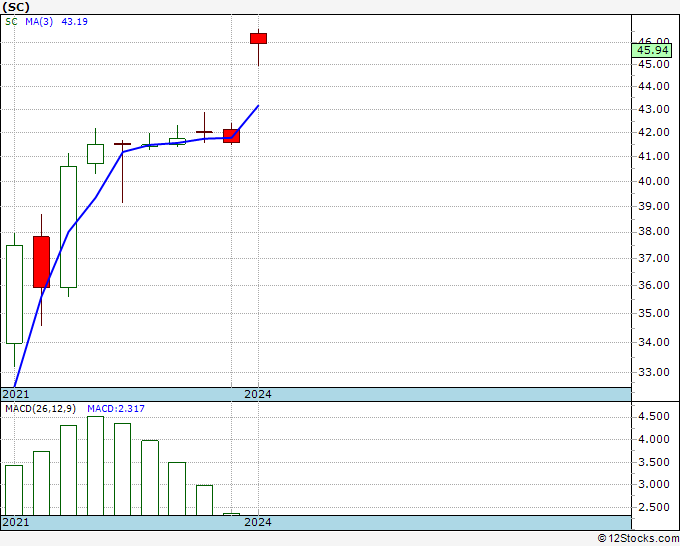The height and width of the screenshot is (546, 680).
Task: Select the MA(3) legend label
Action: [39, 22]
